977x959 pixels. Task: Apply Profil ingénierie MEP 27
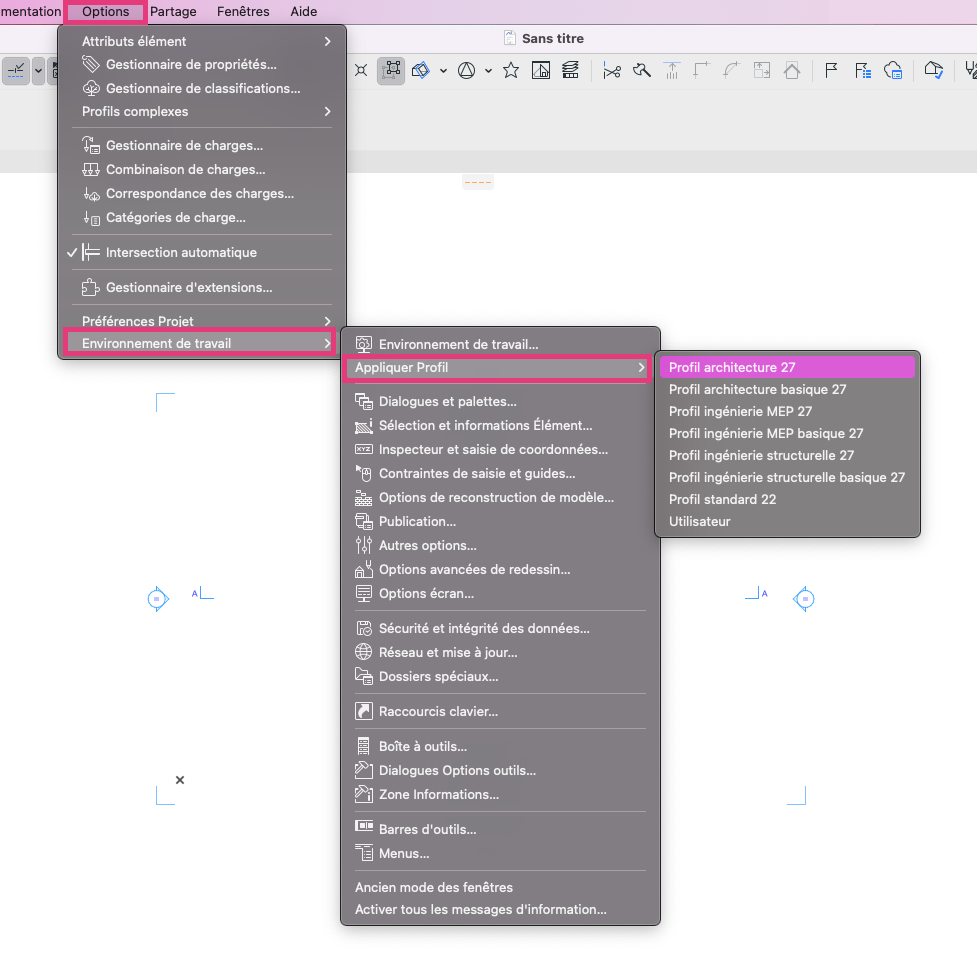(x=788, y=411)
